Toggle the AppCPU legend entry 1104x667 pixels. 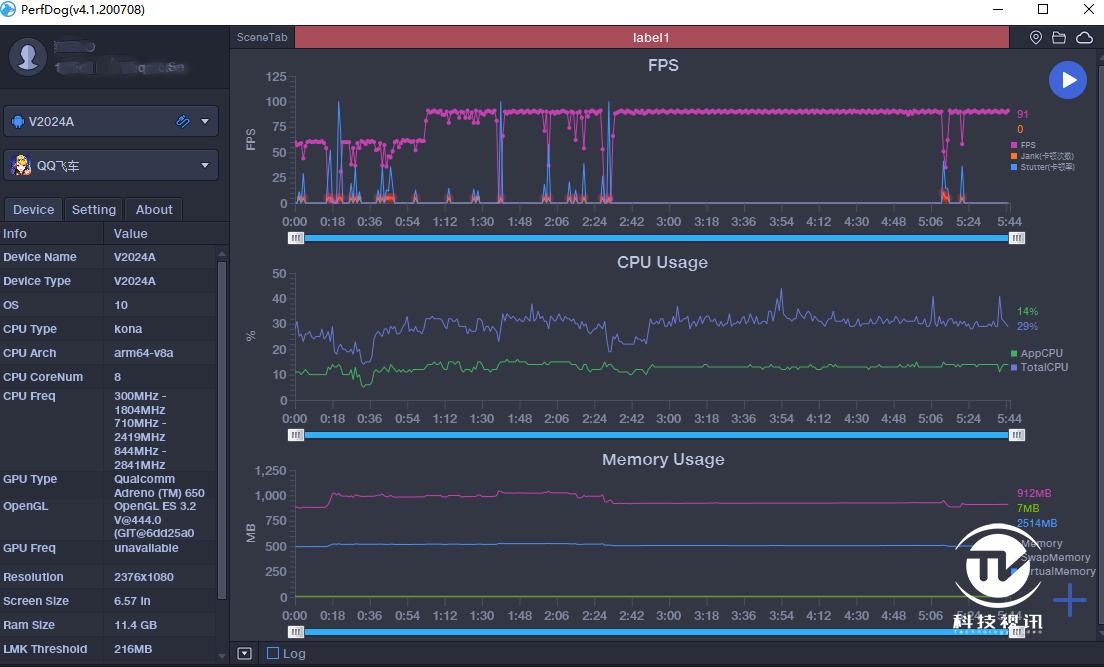(1040, 353)
